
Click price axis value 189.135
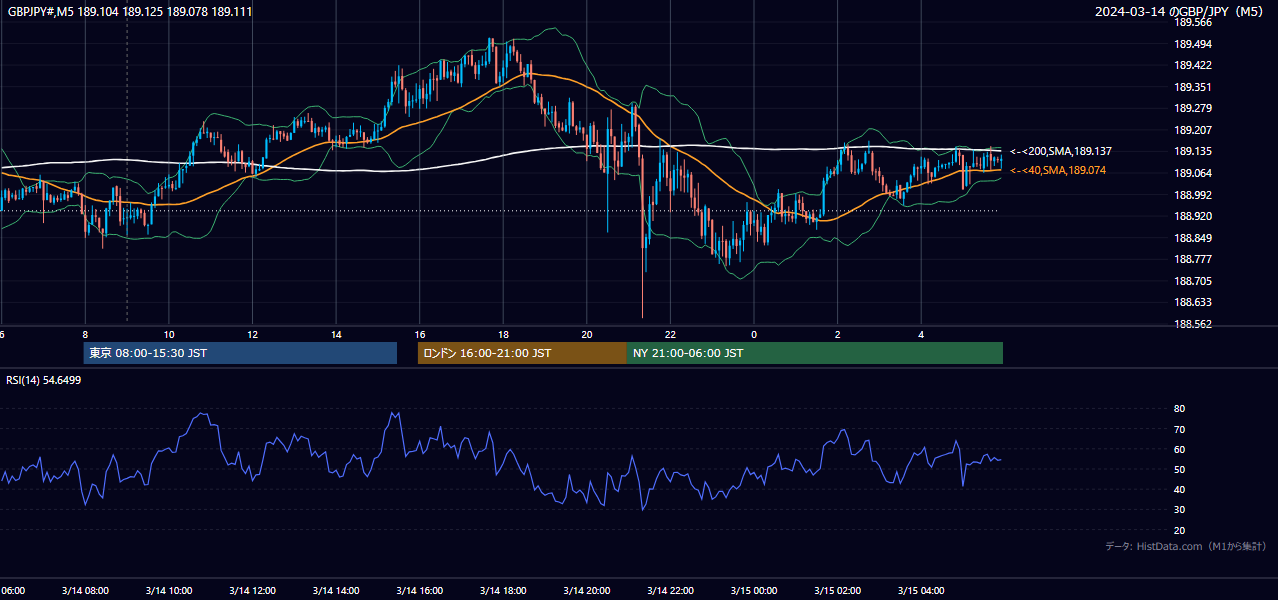pos(1192,152)
